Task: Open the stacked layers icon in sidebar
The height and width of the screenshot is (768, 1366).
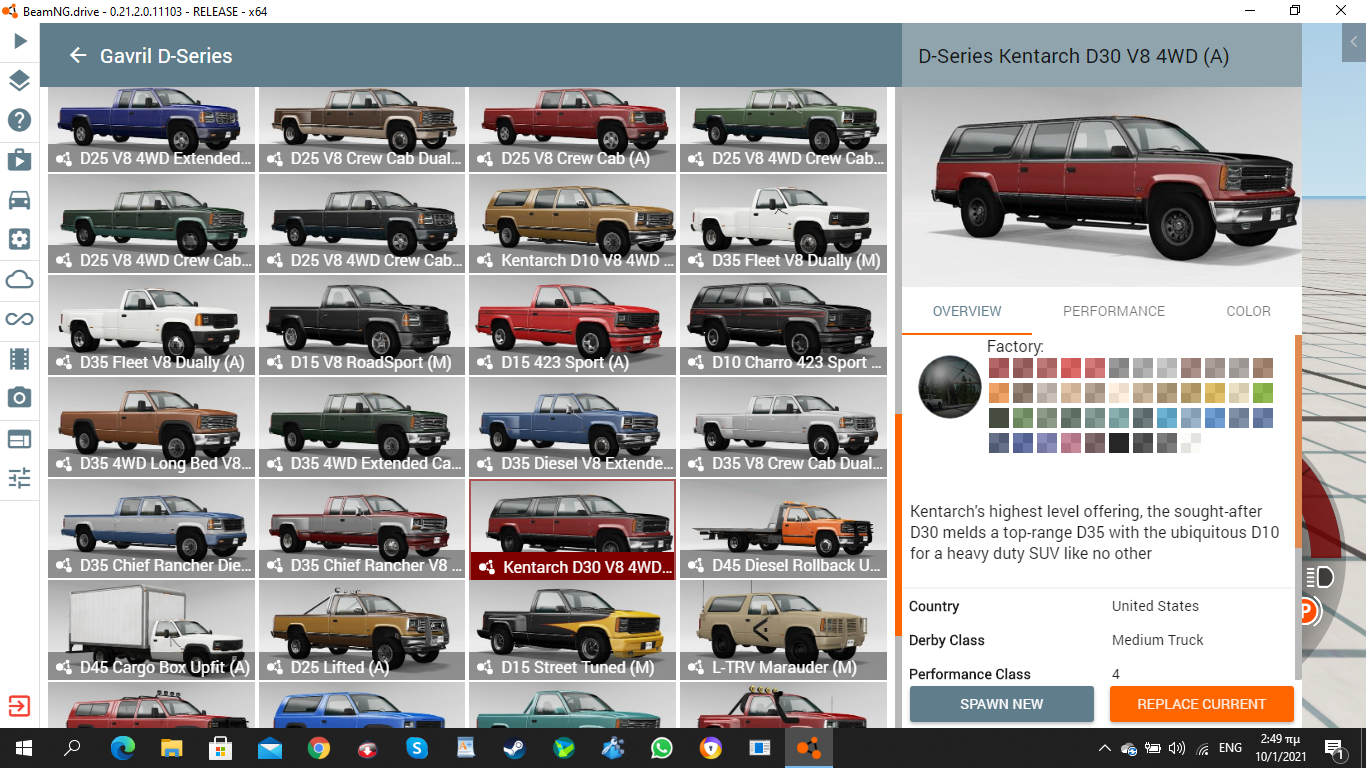Action: pos(20,81)
